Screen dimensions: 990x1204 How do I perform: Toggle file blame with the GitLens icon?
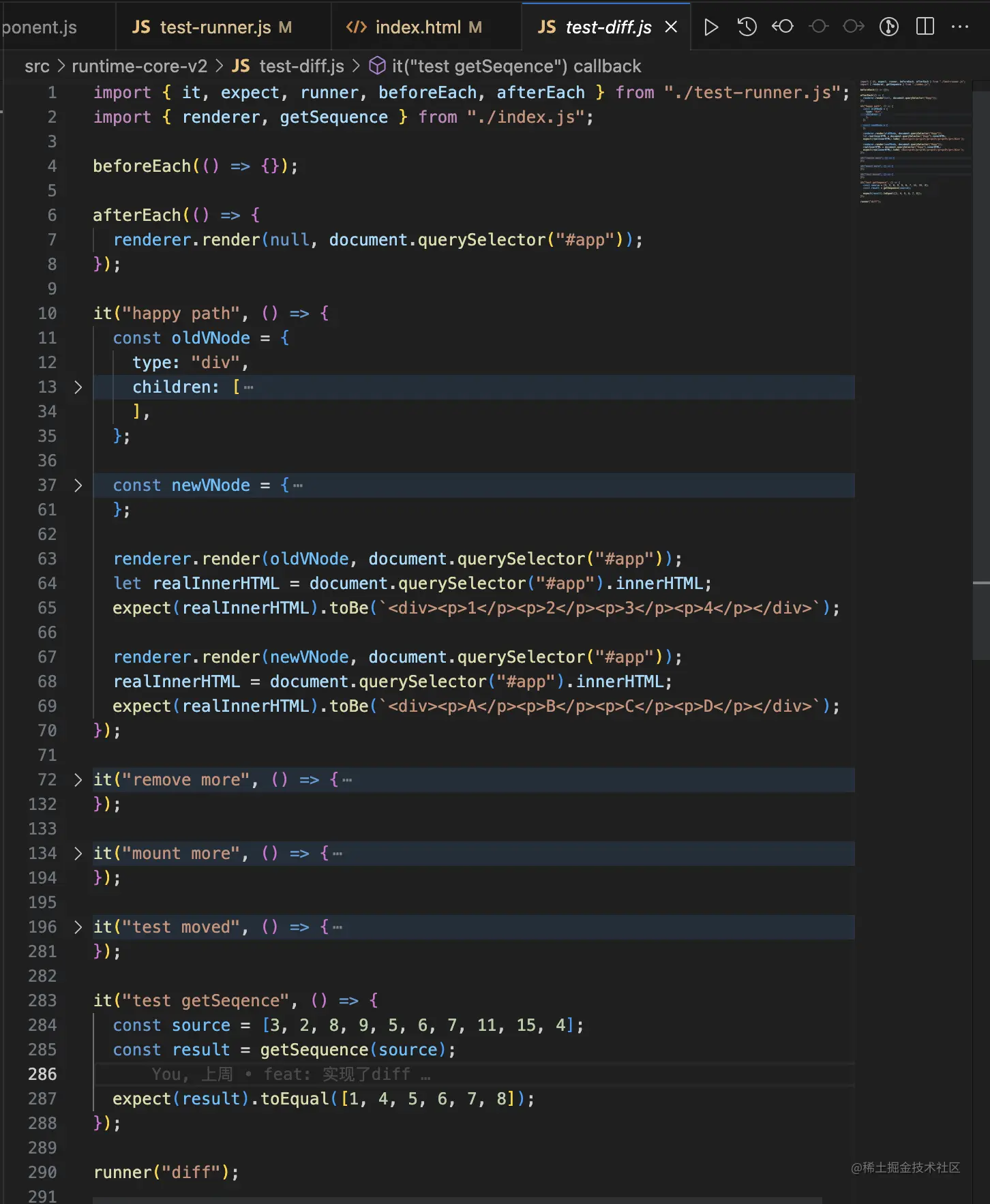(889, 27)
